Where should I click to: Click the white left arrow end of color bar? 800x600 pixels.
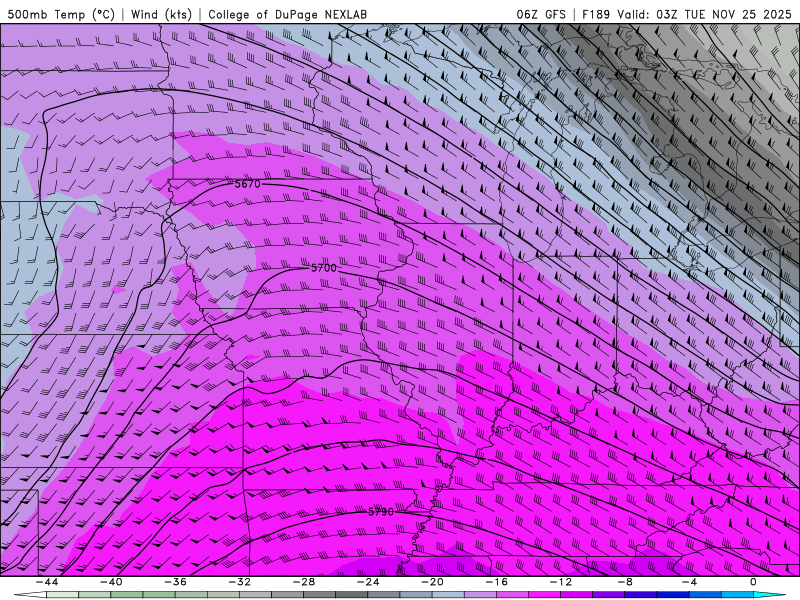click(30, 595)
